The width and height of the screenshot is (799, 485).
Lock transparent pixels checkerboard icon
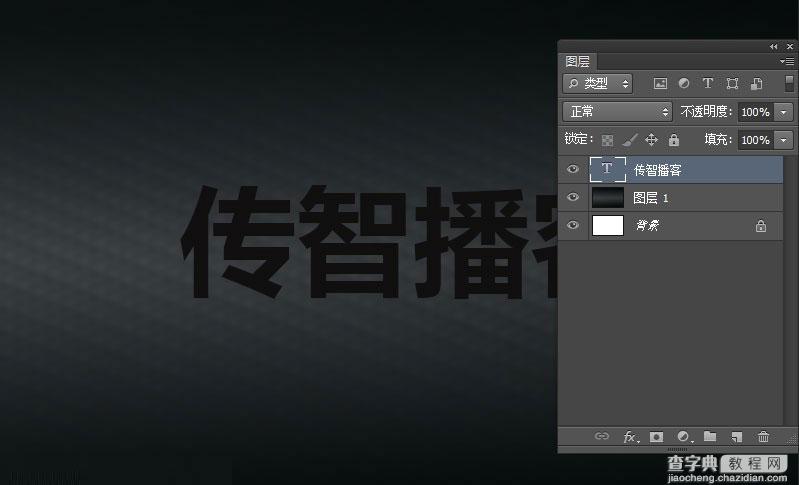[607, 140]
